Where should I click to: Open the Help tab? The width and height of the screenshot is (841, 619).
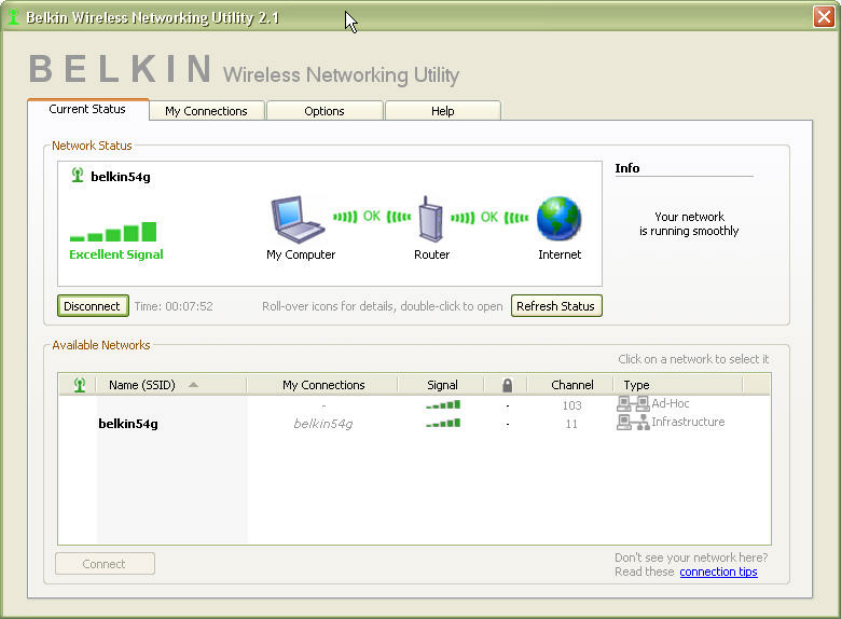tap(442, 111)
